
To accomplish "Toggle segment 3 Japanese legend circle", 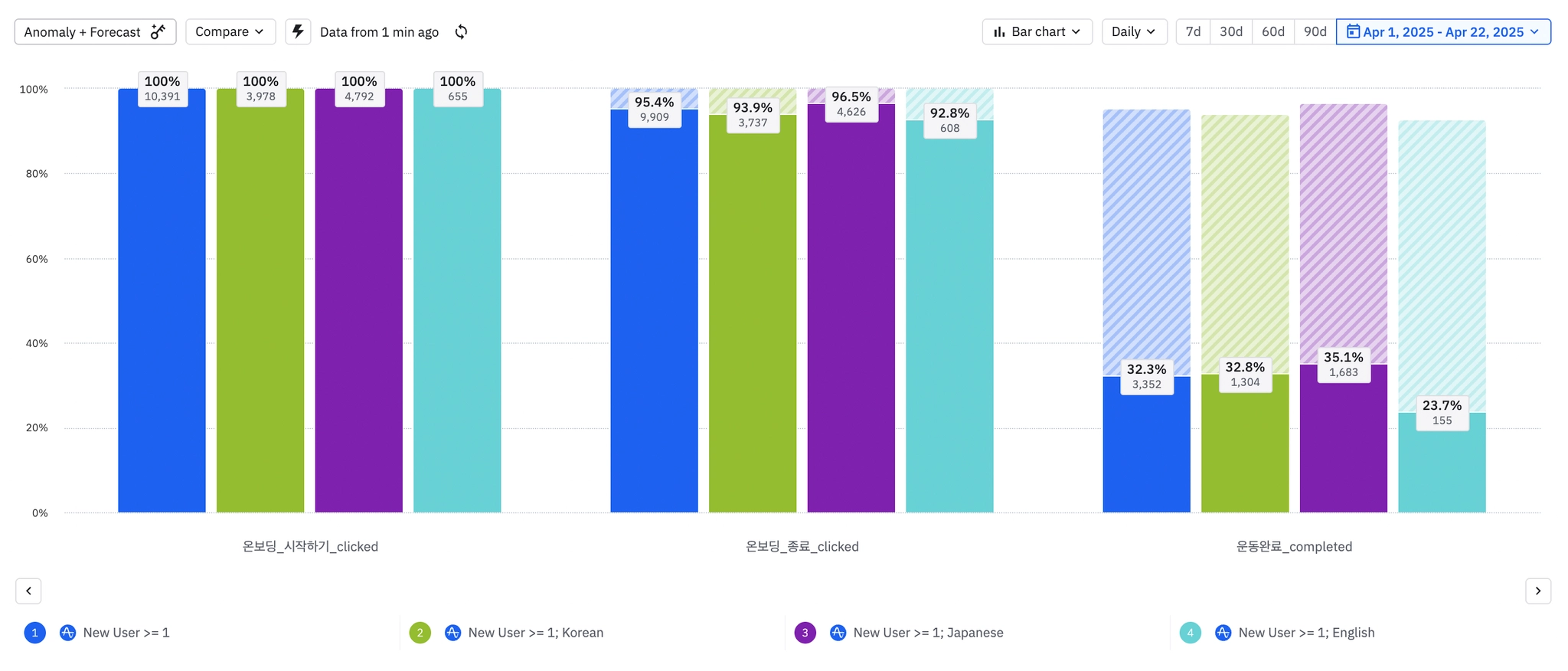I will (805, 633).
